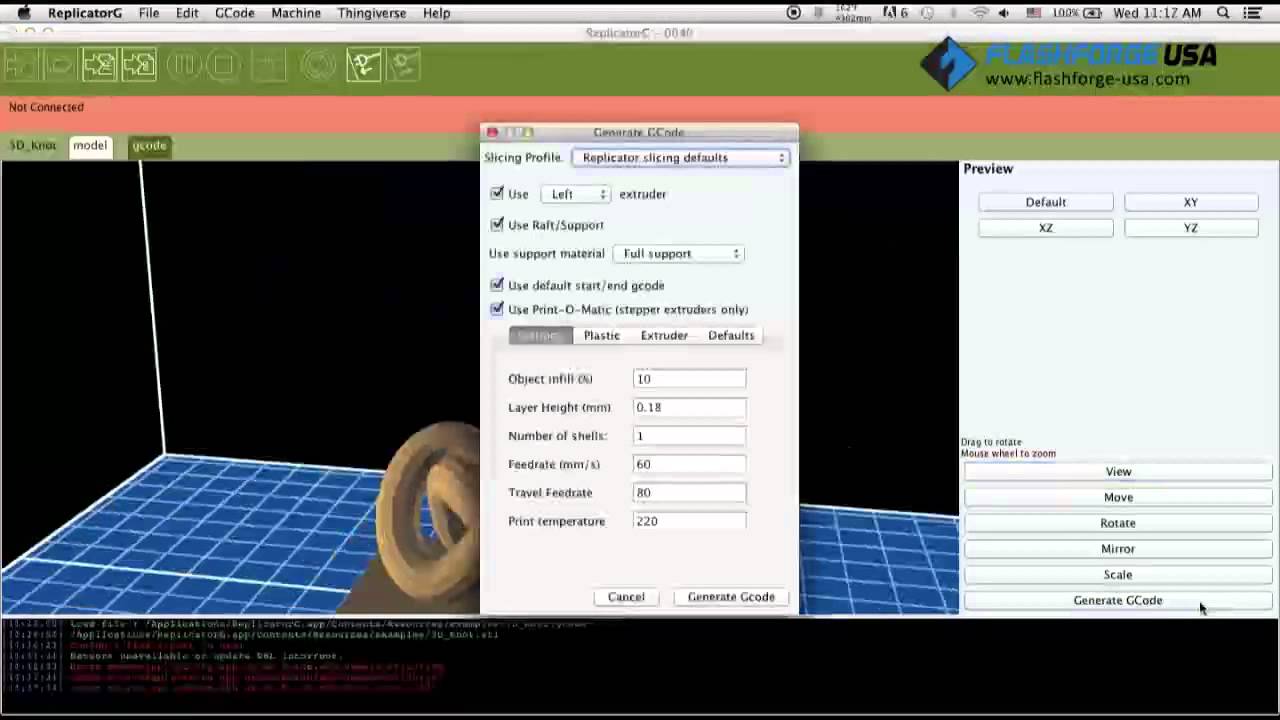Click the Upload to SD card icon

pos(99,66)
